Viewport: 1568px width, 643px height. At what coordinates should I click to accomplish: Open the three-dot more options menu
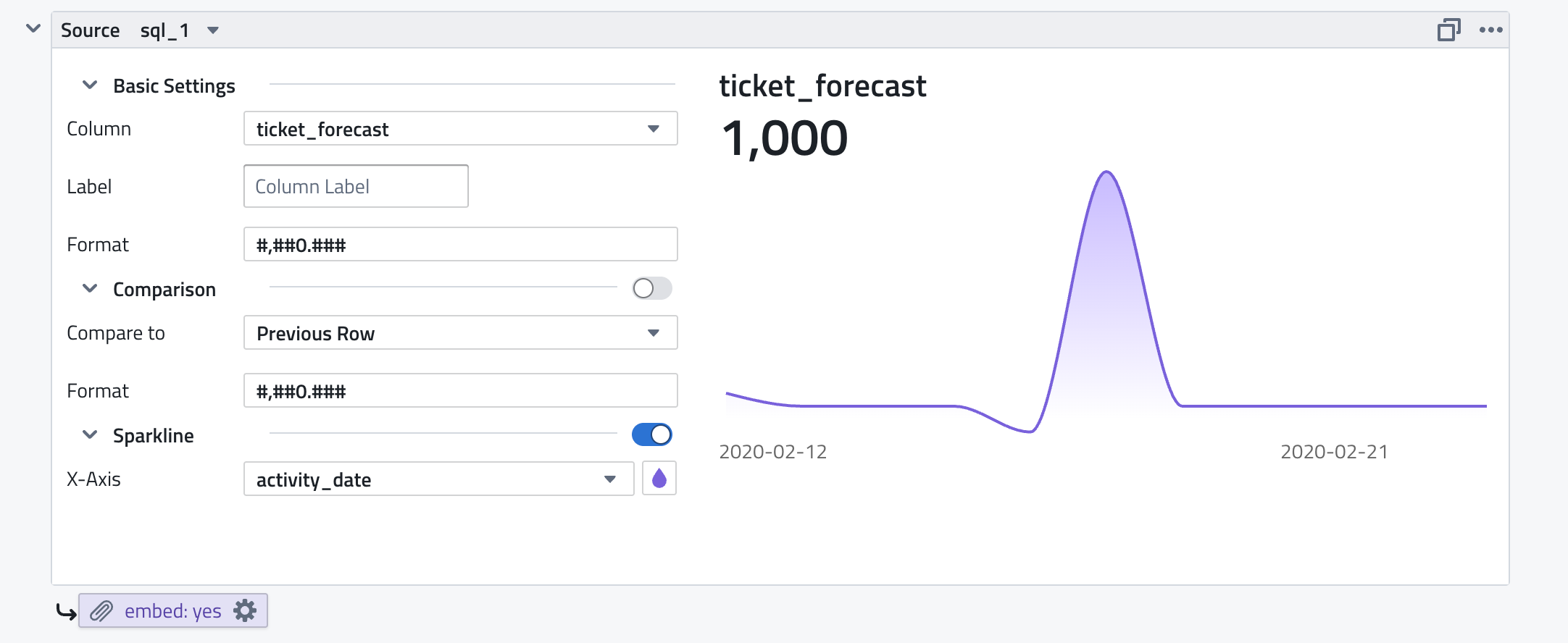pos(1490,30)
